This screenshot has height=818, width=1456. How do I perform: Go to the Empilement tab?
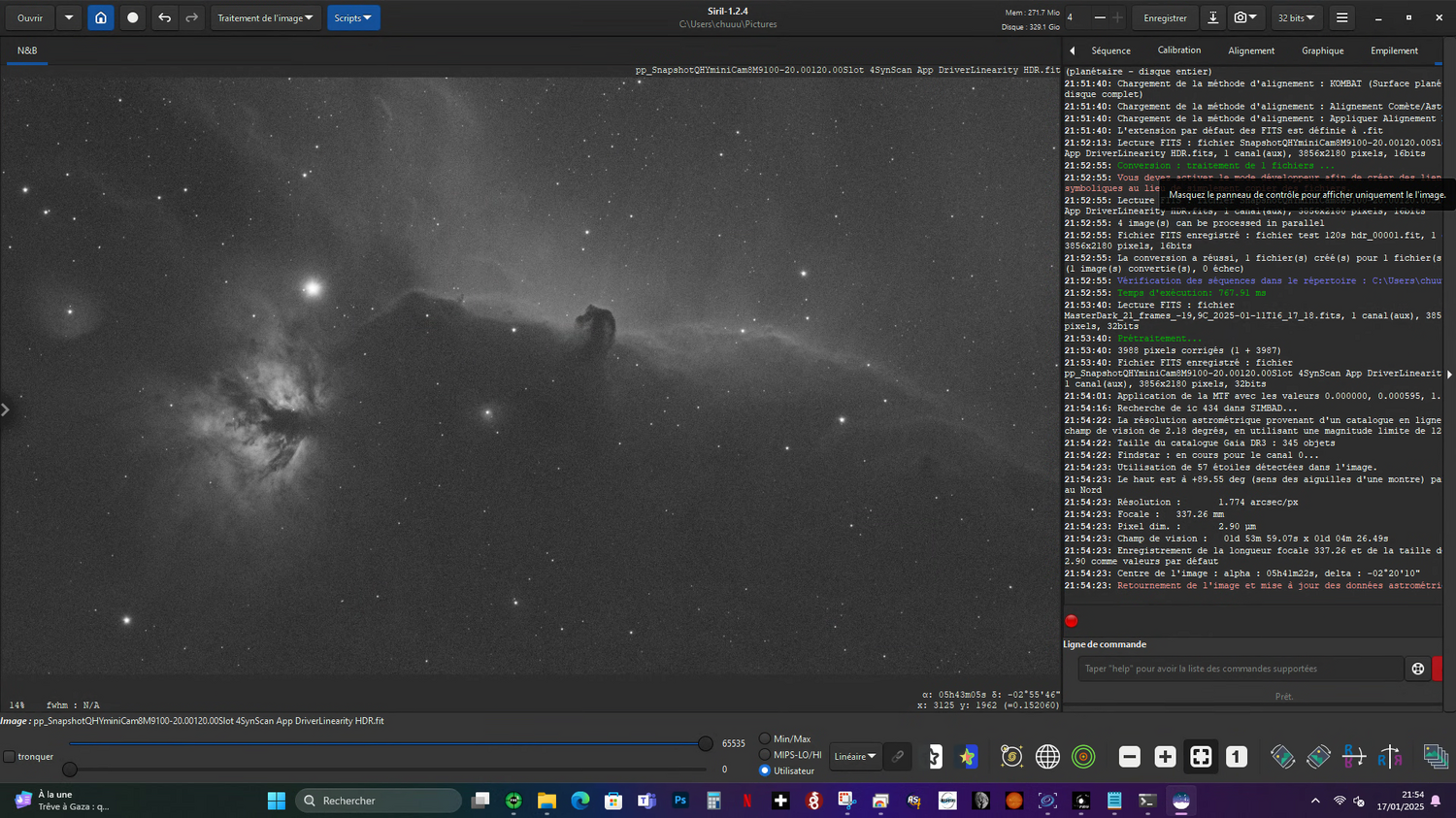(1394, 50)
